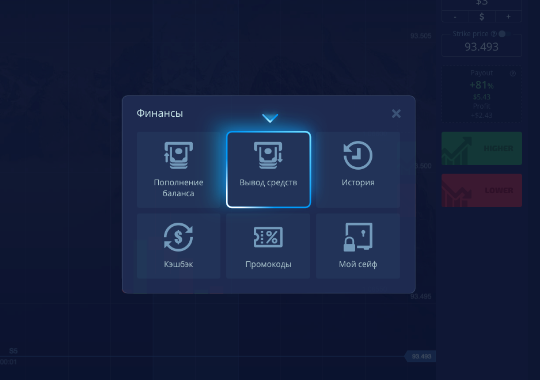The height and width of the screenshot is (380, 540).
Task: Click the dollar currency button
Action: 482,17
